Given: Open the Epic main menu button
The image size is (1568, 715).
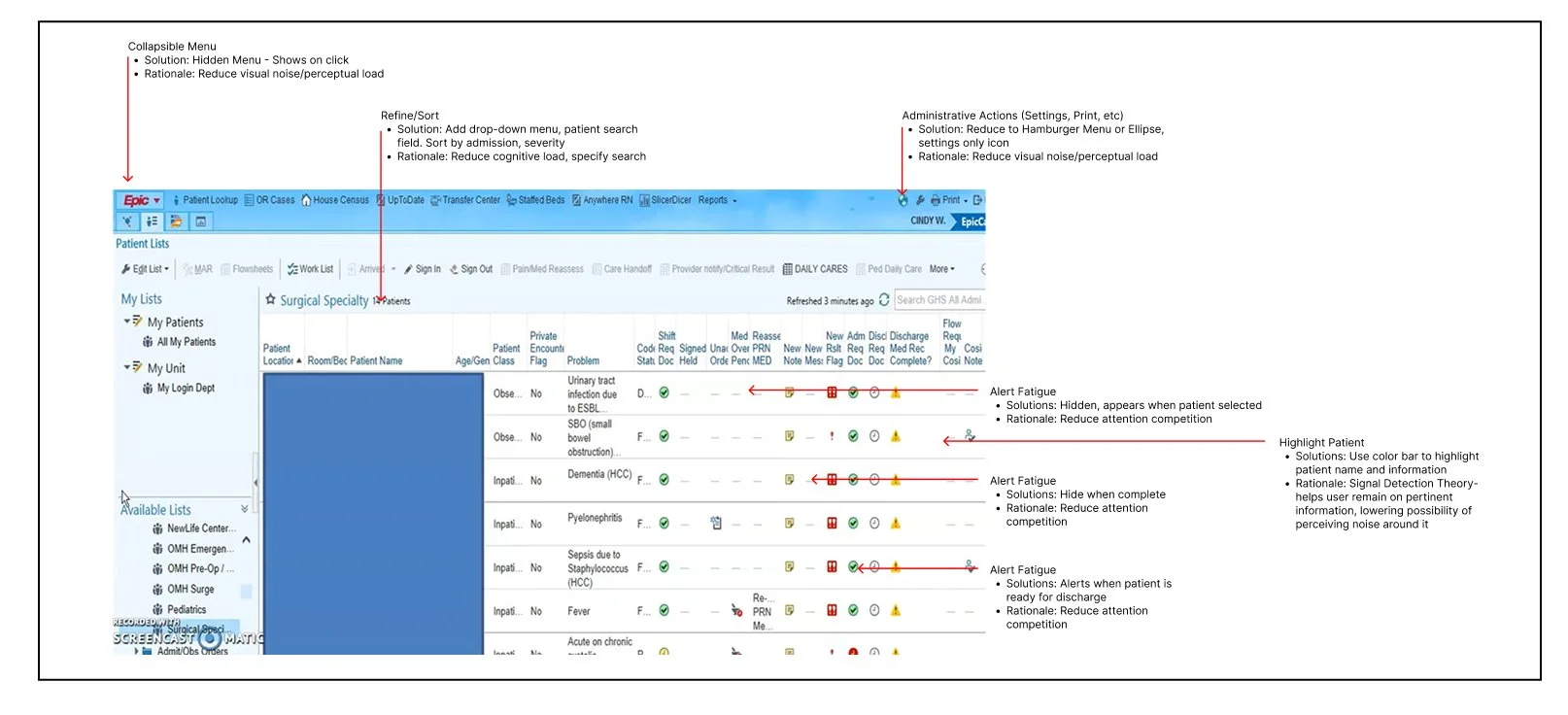Looking at the screenshot, I should pos(141,200).
